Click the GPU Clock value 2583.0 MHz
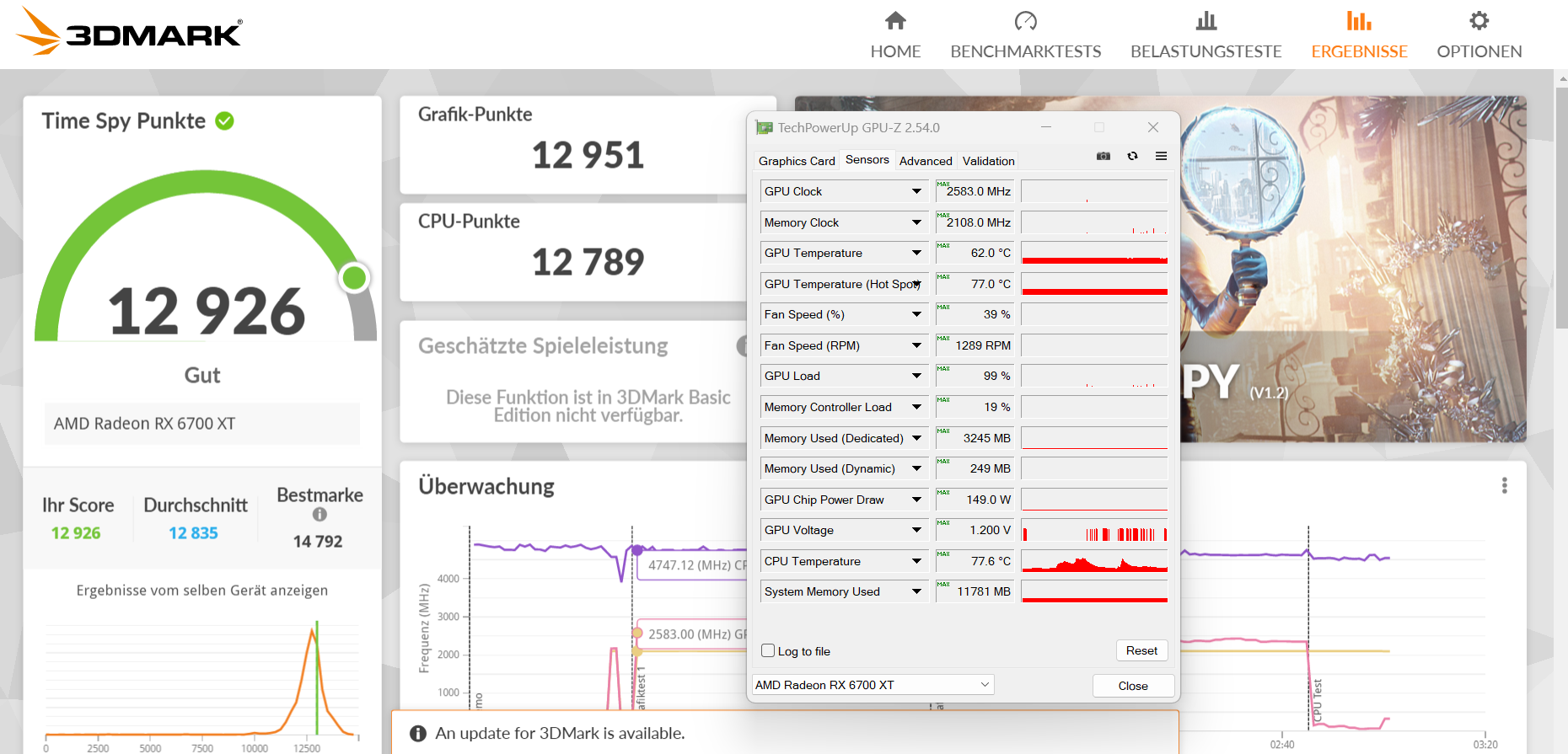This screenshot has width=1568, height=754. (x=978, y=191)
